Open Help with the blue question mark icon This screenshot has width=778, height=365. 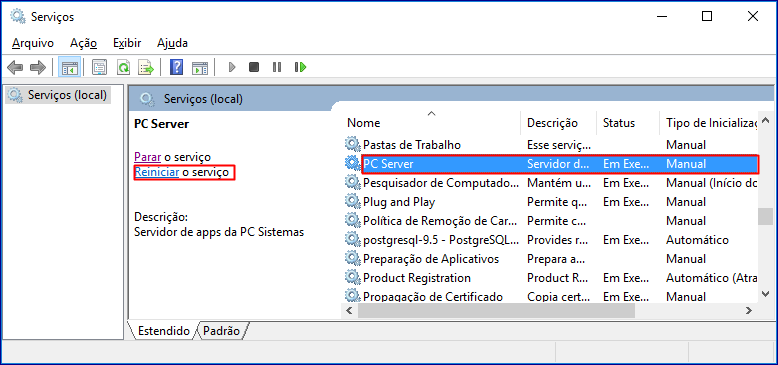pos(177,67)
